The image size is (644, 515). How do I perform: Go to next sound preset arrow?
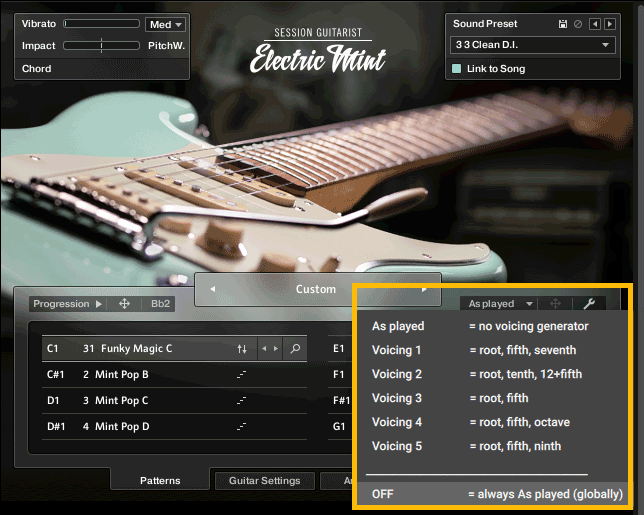[610, 24]
